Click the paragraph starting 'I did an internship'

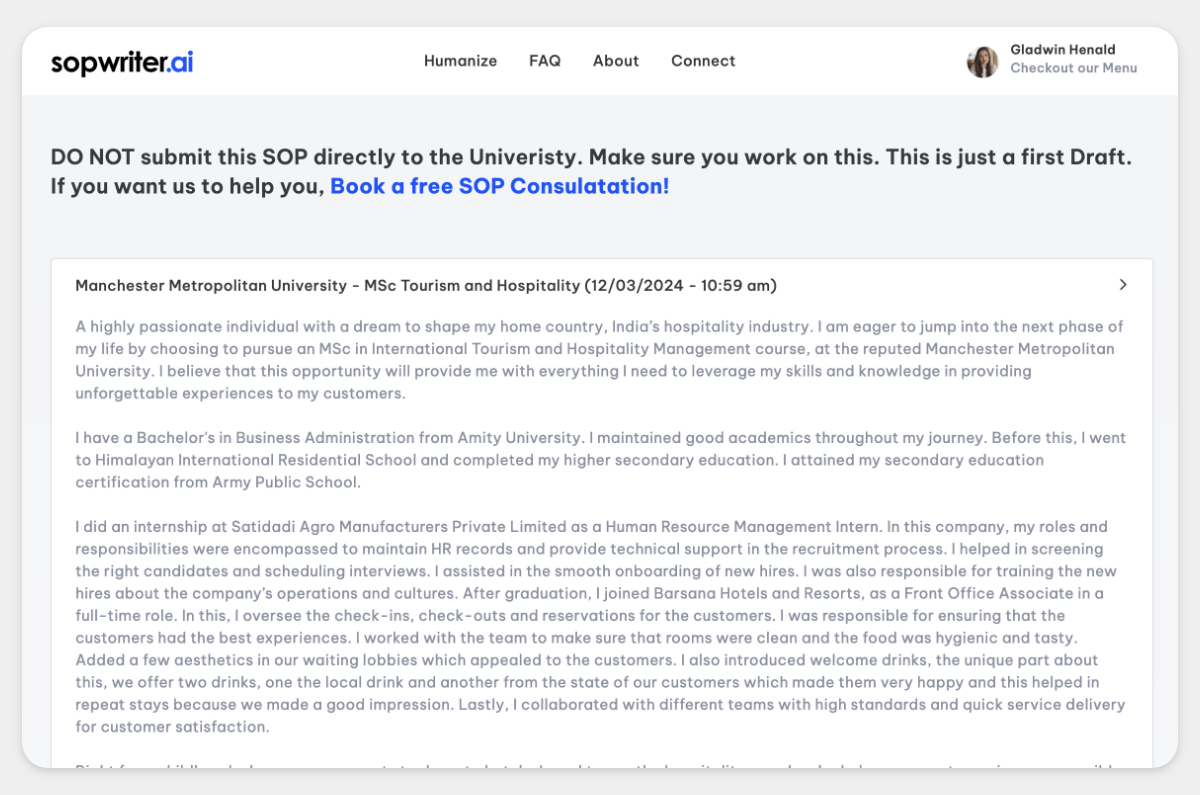(600, 626)
